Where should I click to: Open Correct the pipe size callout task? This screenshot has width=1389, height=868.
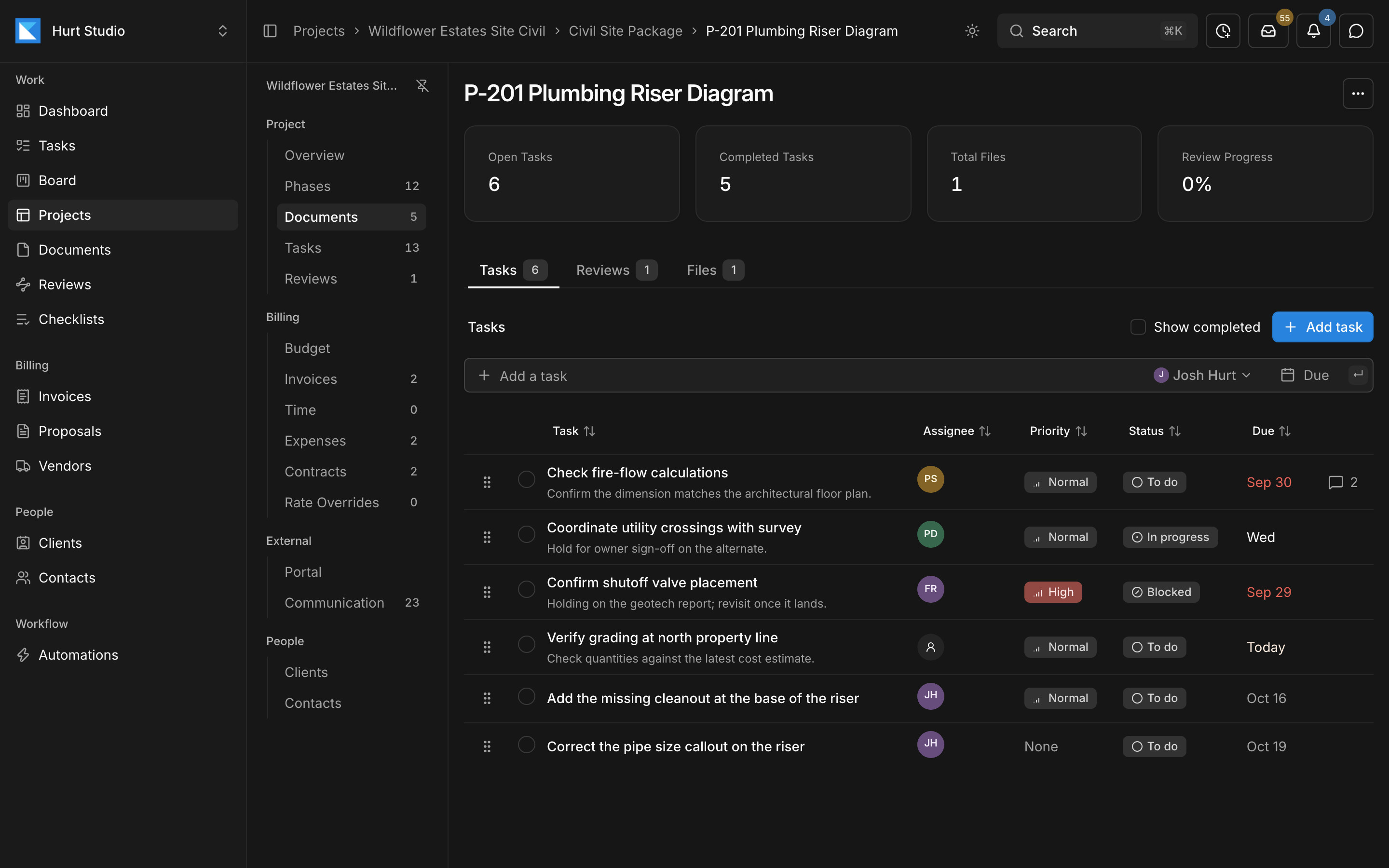tap(675, 746)
